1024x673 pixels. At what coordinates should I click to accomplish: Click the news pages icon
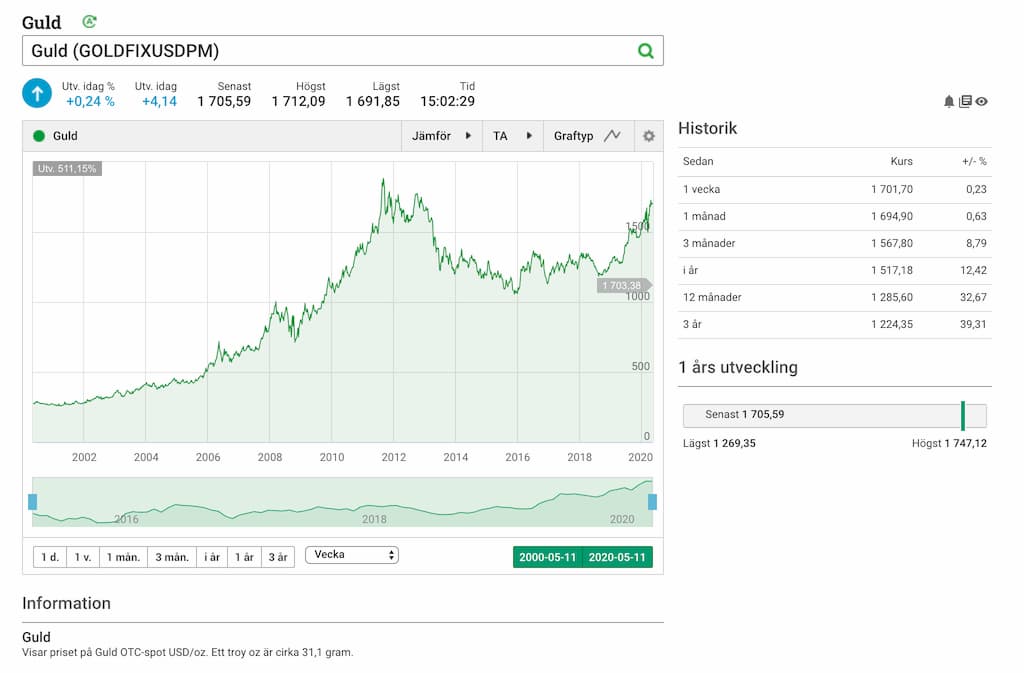965,101
